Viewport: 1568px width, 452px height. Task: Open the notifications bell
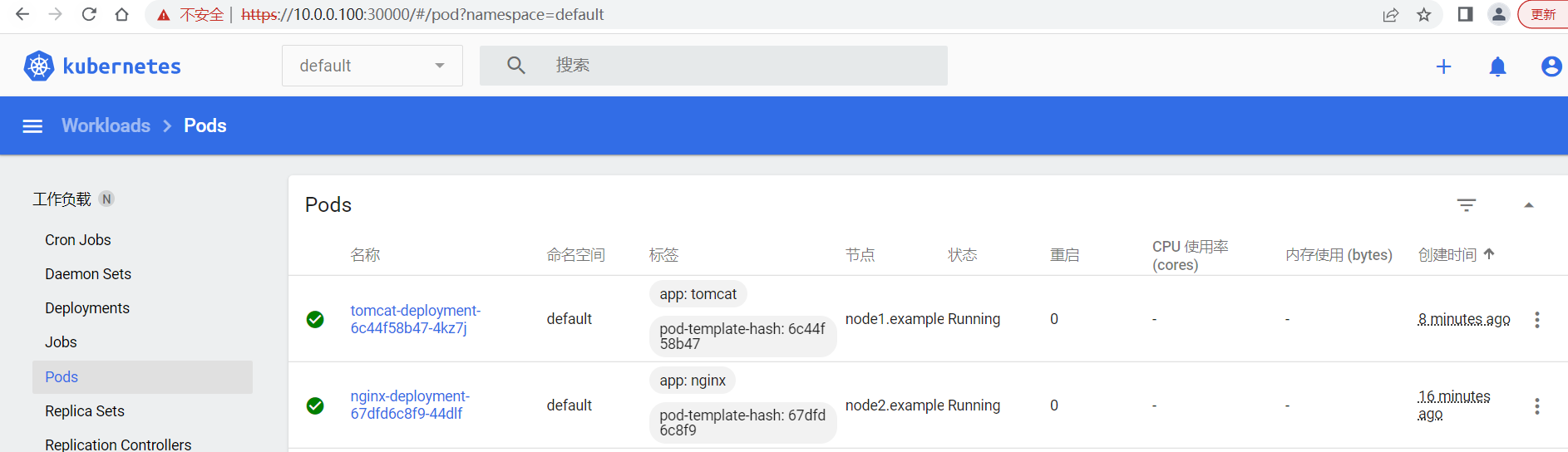coord(1497,66)
